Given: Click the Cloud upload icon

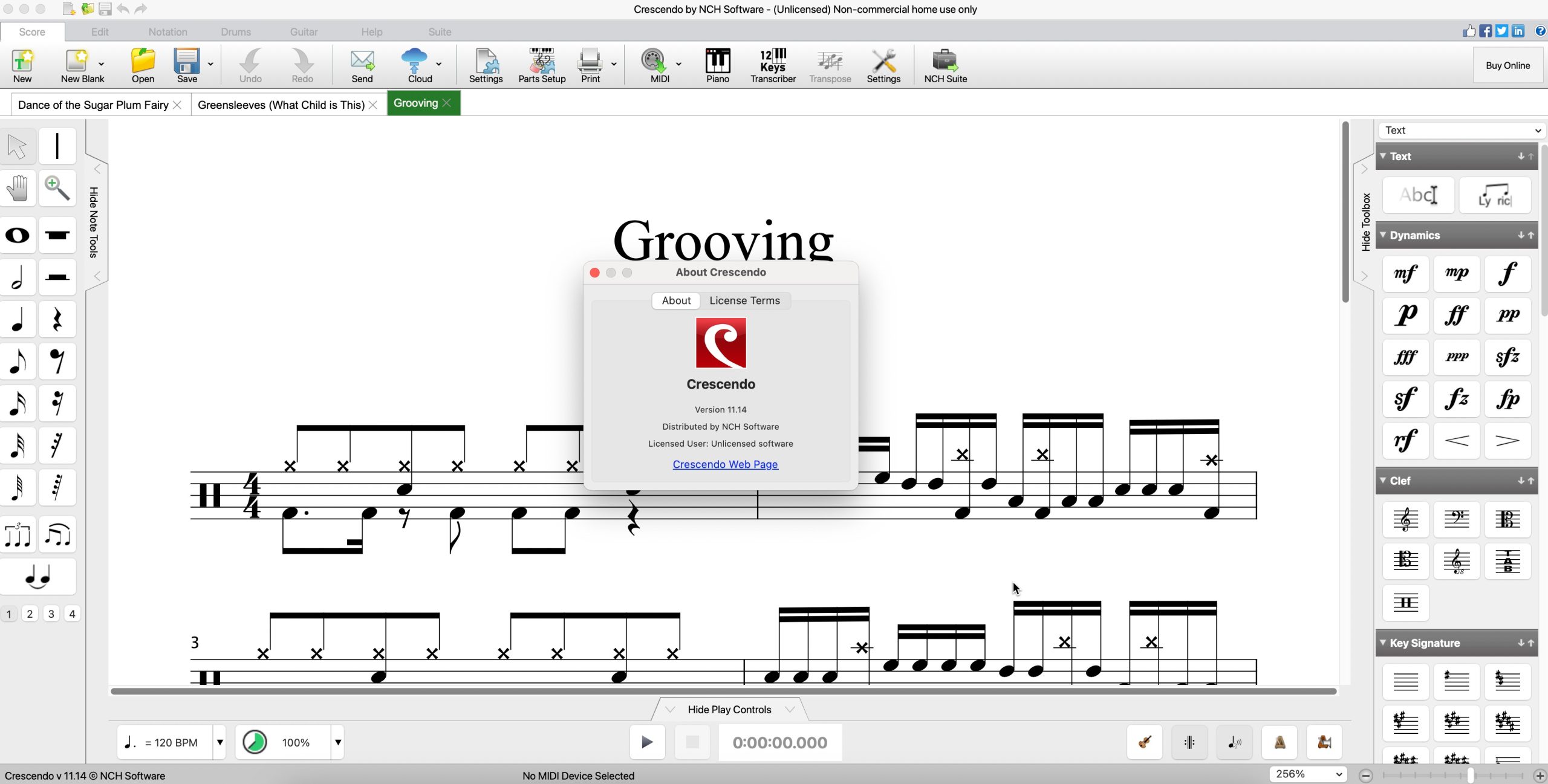Looking at the screenshot, I should coord(415,60).
